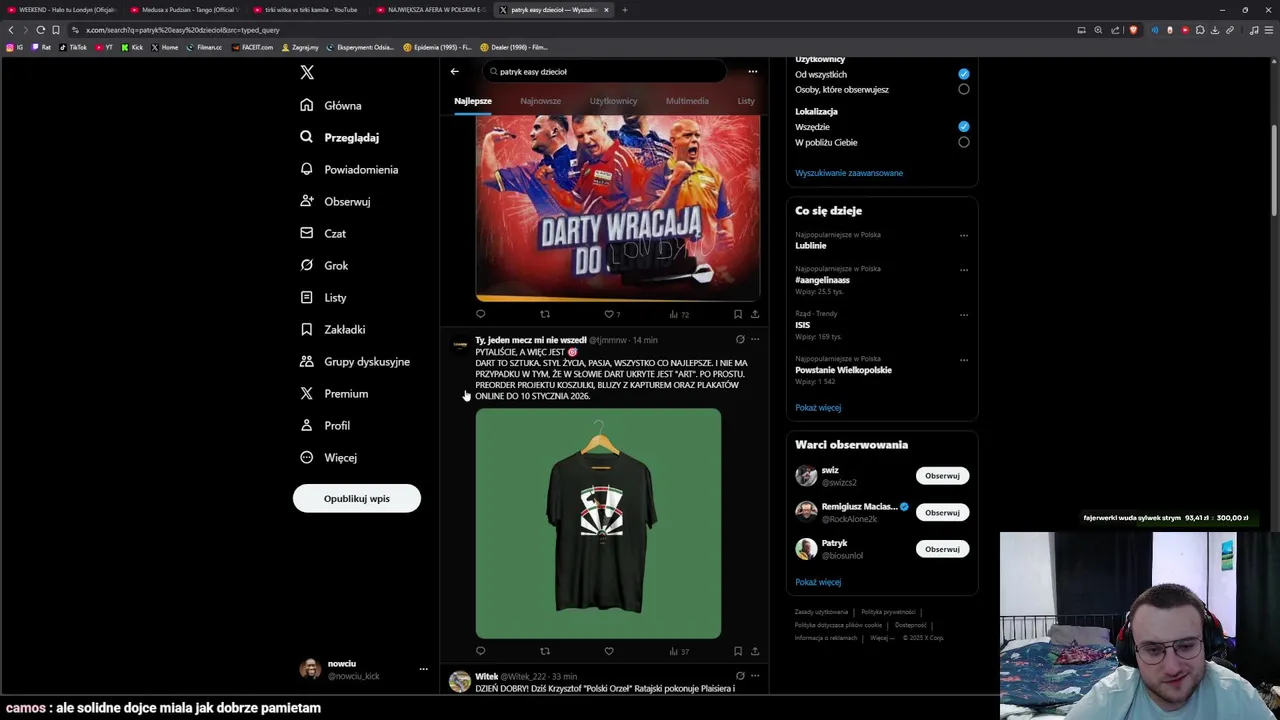Open FACEIT.com bookmark
Screen dimensions: 1280x720
[252, 47]
